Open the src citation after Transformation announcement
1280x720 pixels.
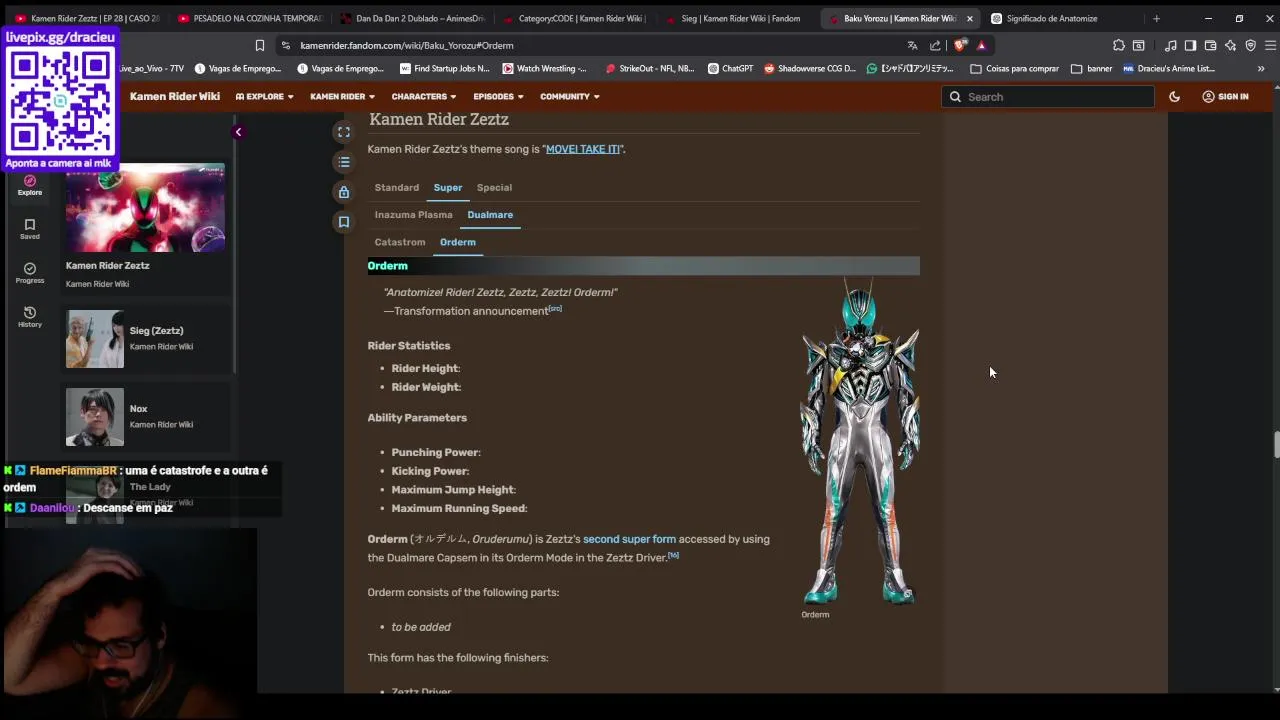(x=555, y=309)
